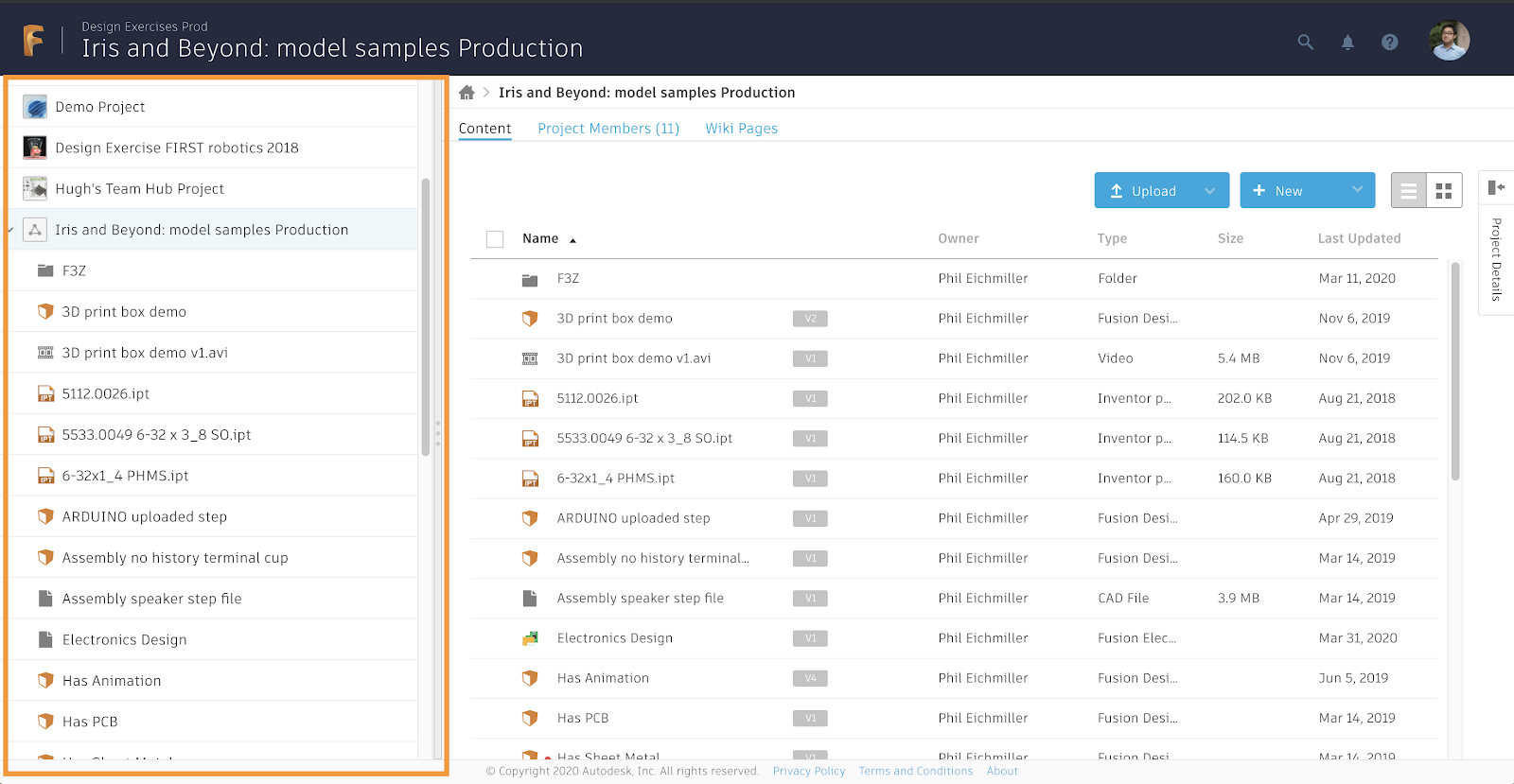Select Electronics Design in the sidebar tree

(125, 639)
